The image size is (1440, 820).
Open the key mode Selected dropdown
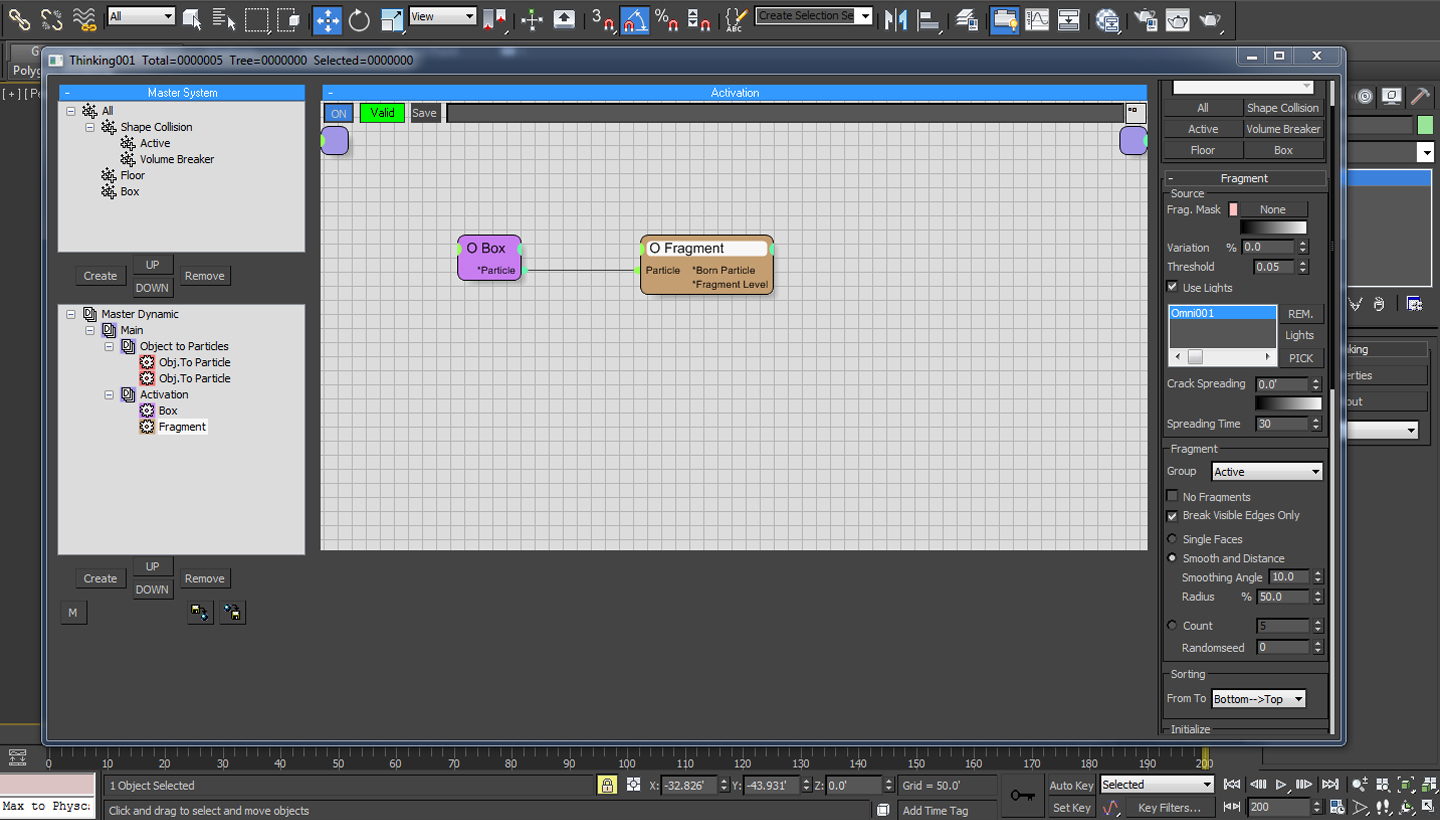[x=1157, y=785]
